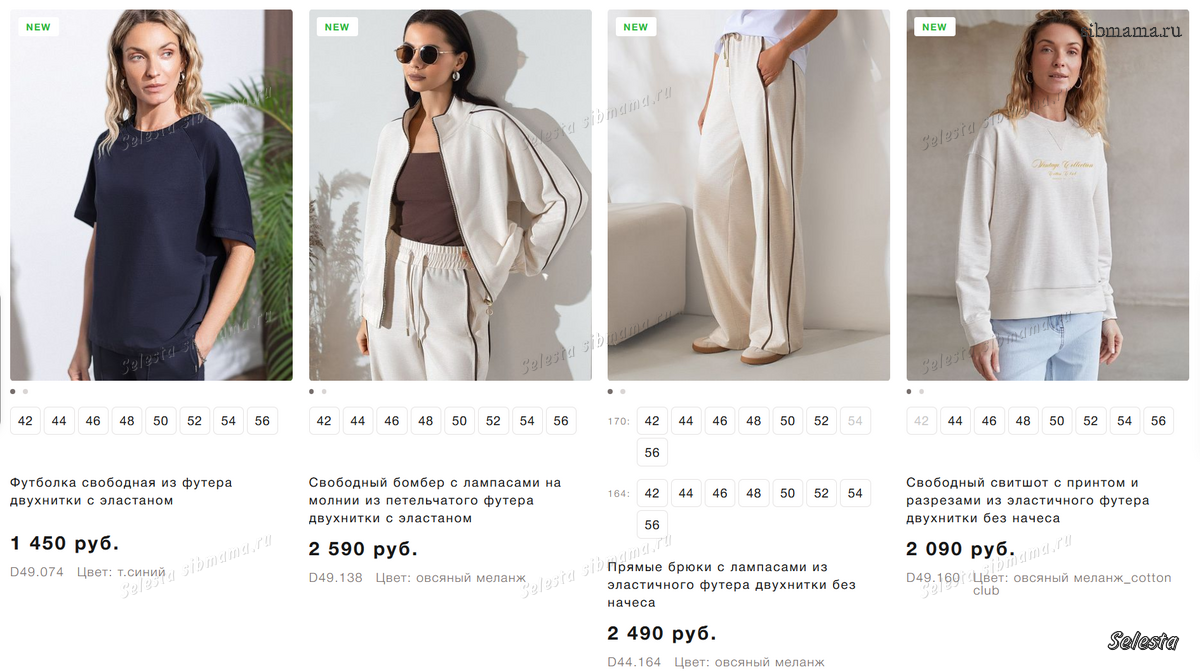Select size 54 in the trousers' 164 row

pyautogui.click(x=854, y=493)
